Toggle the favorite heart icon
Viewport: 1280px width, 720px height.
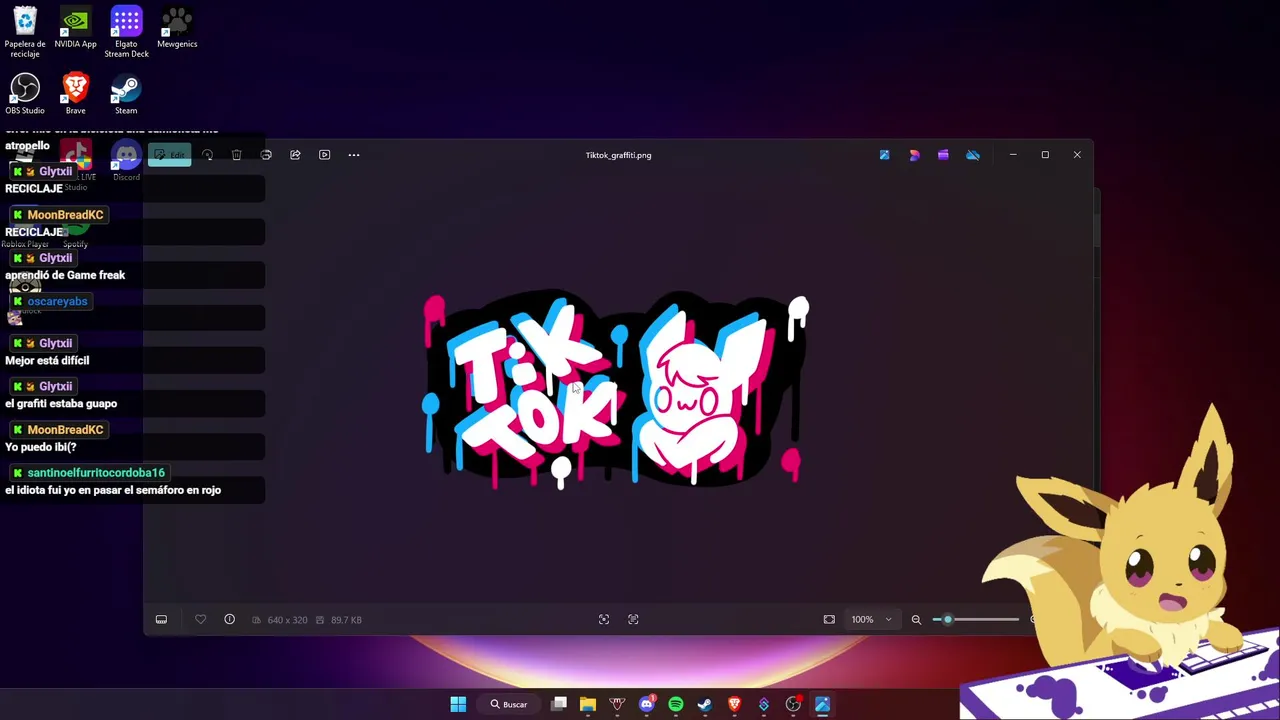click(x=200, y=620)
